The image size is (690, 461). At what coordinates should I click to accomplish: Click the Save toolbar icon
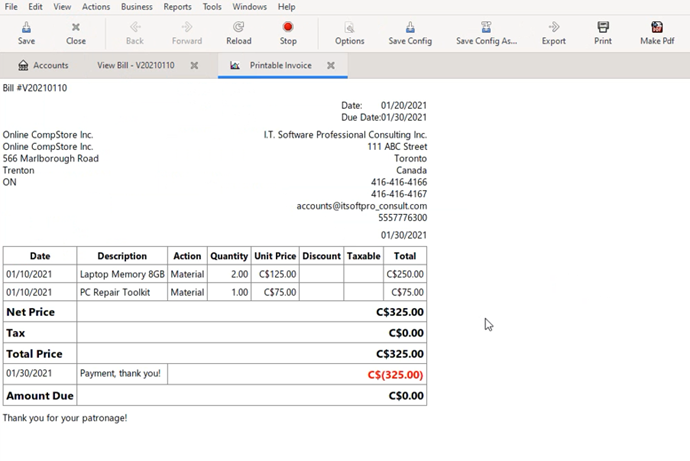pos(26,33)
